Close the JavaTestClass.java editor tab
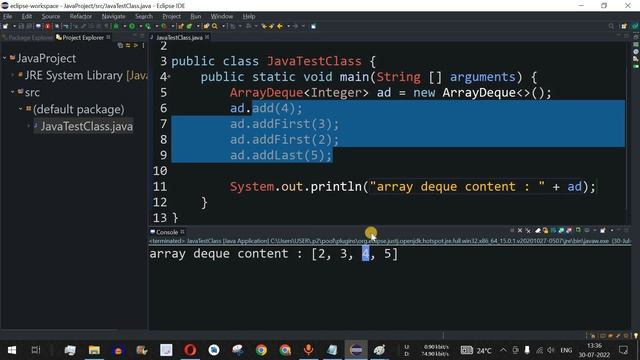 click(207, 37)
